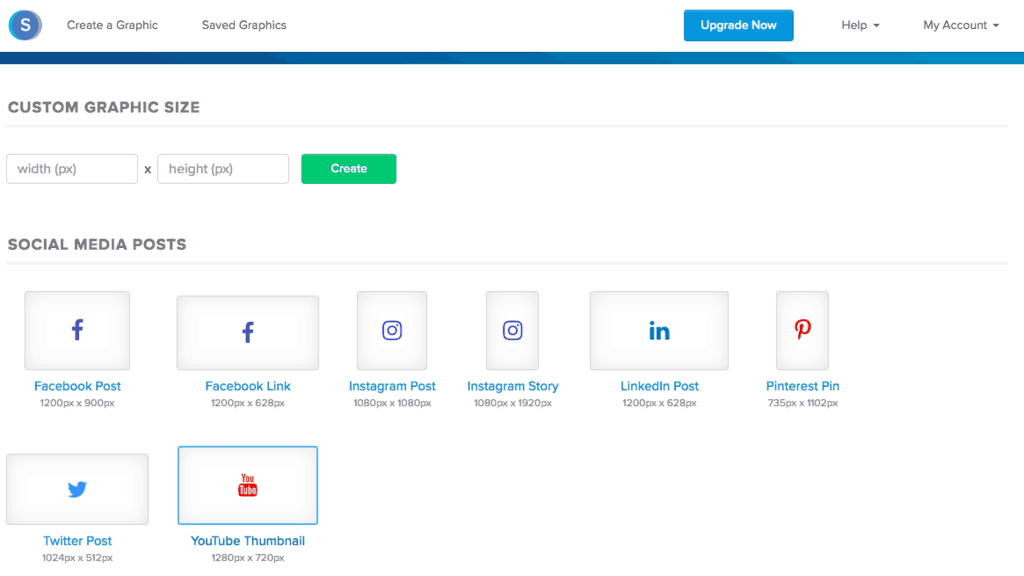Open the Saved Graphics page
Viewport: 1024px width, 576px height.
pyautogui.click(x=244, y=25)
